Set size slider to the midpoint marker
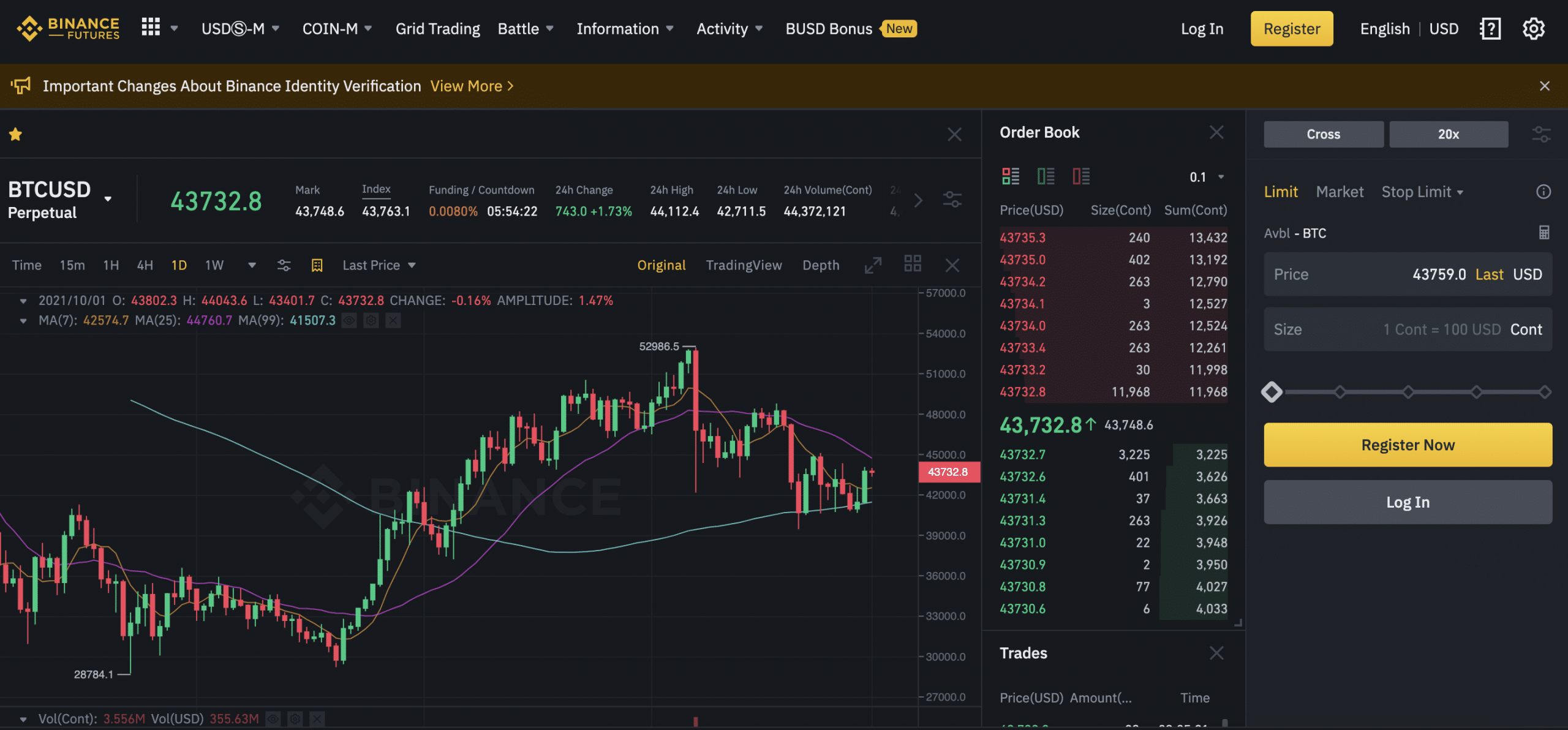The width and height of the screenshot is (1568, 730). click(1408, 392)
